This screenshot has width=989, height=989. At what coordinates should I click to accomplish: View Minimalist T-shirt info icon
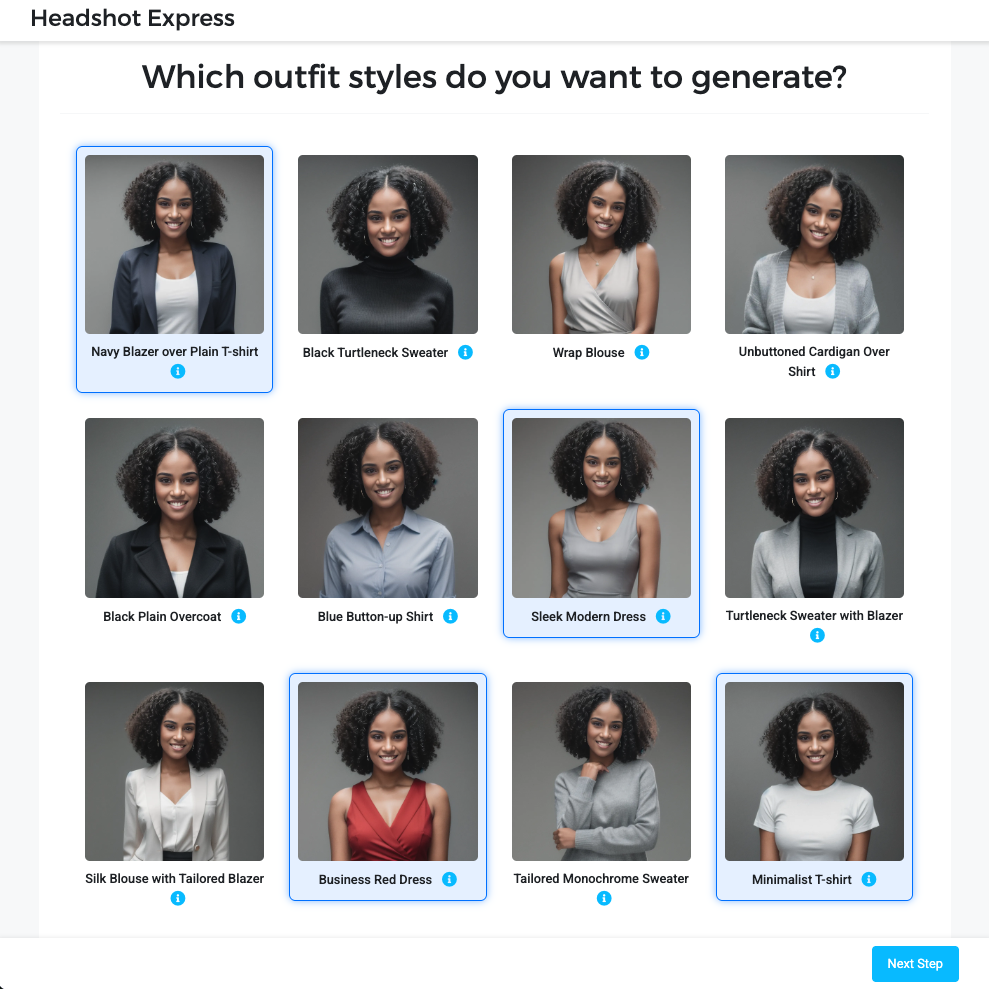pos(869,880)
